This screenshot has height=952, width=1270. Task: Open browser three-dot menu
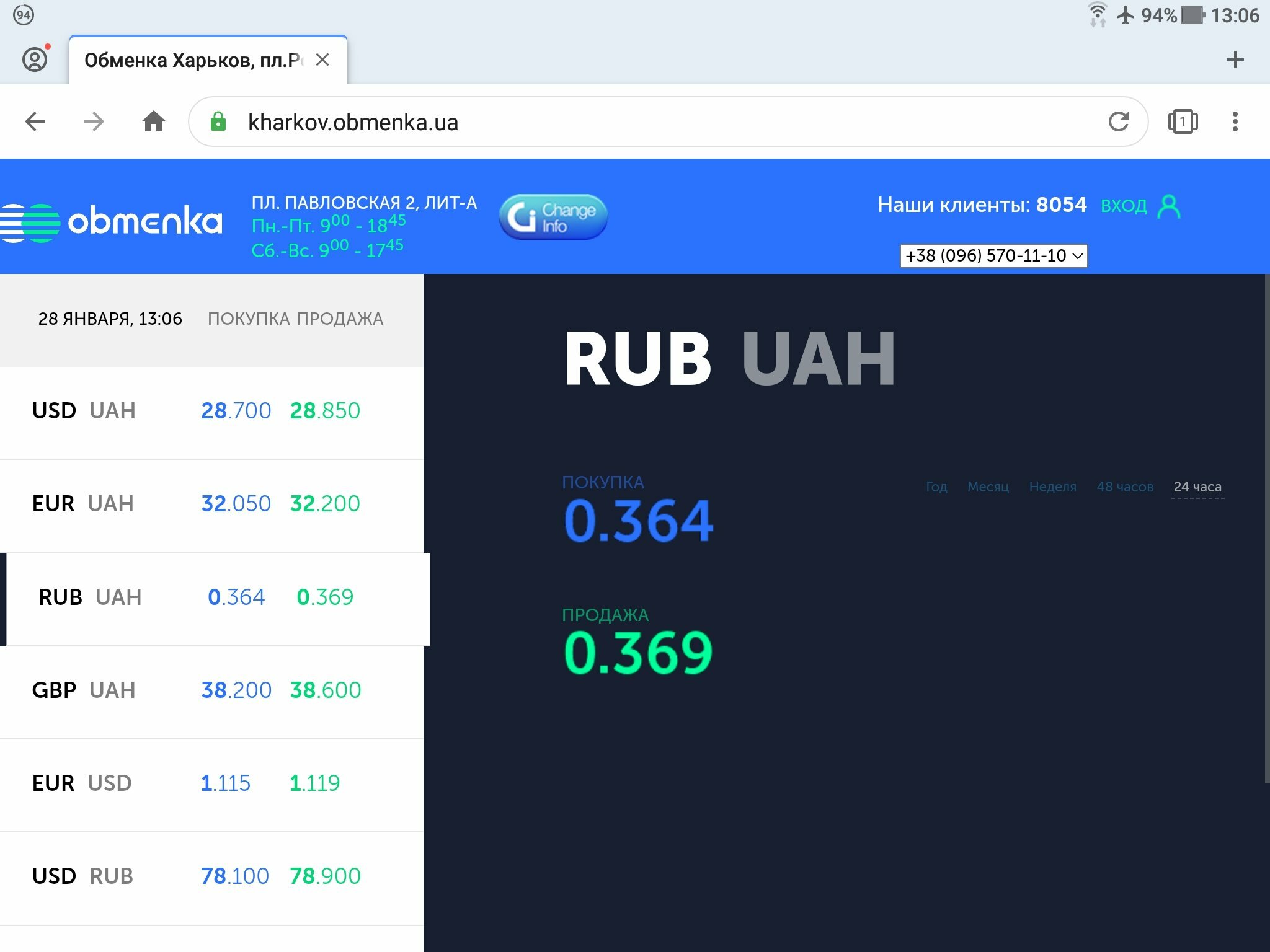tap(1235, 121)
